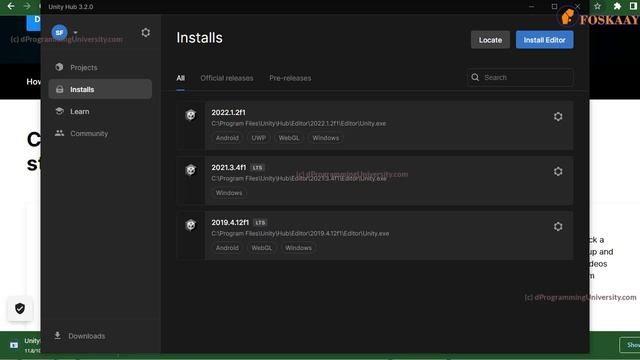Click the search magnifier icon
This screenshot has width=640, height=360.
(475, 77)
